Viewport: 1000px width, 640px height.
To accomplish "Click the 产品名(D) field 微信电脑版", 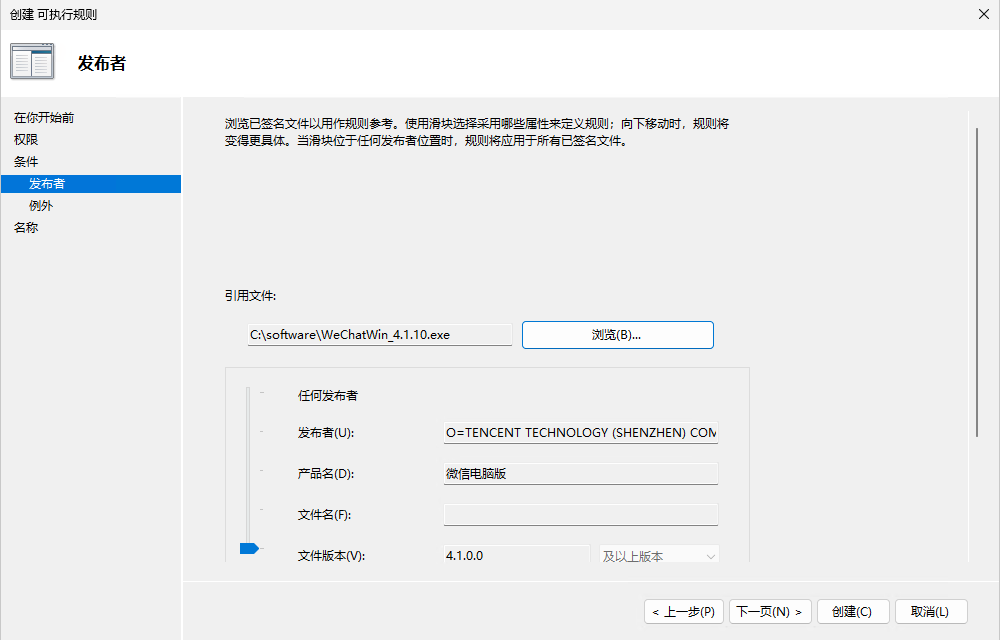I will [580, 474].
